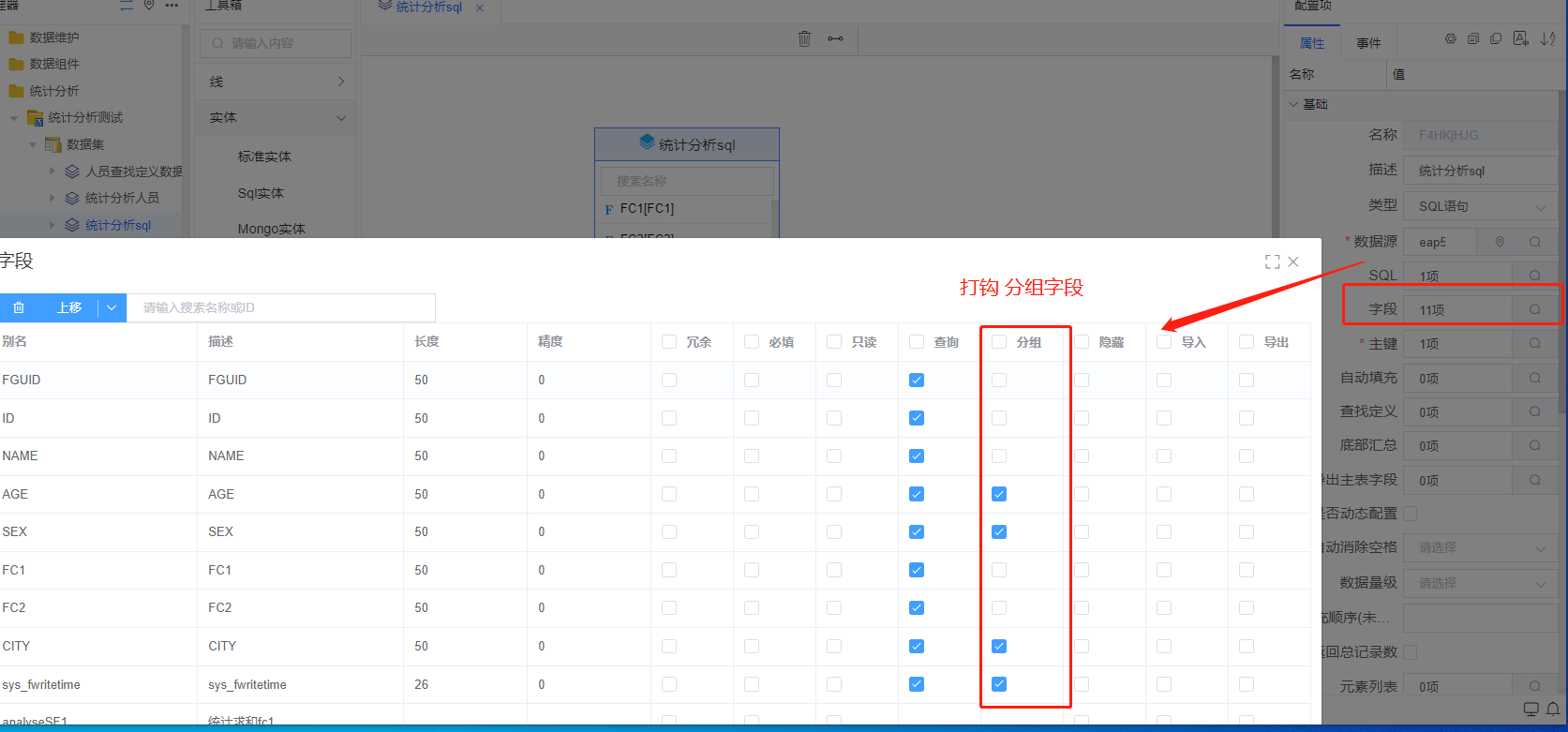Viewport: 1568px width, 732px height.
Task: Expand the 线 section in the toolbox
Action: coord(276,82)
